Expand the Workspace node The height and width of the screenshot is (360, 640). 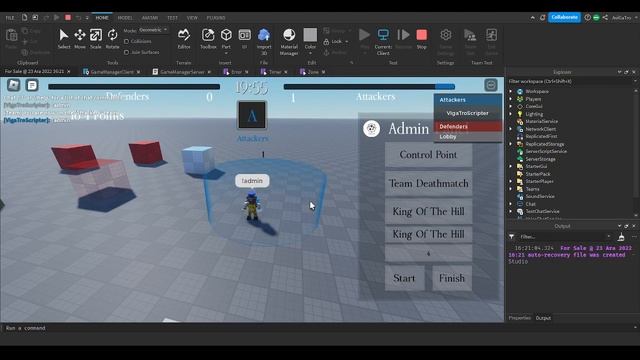(511, 91)
